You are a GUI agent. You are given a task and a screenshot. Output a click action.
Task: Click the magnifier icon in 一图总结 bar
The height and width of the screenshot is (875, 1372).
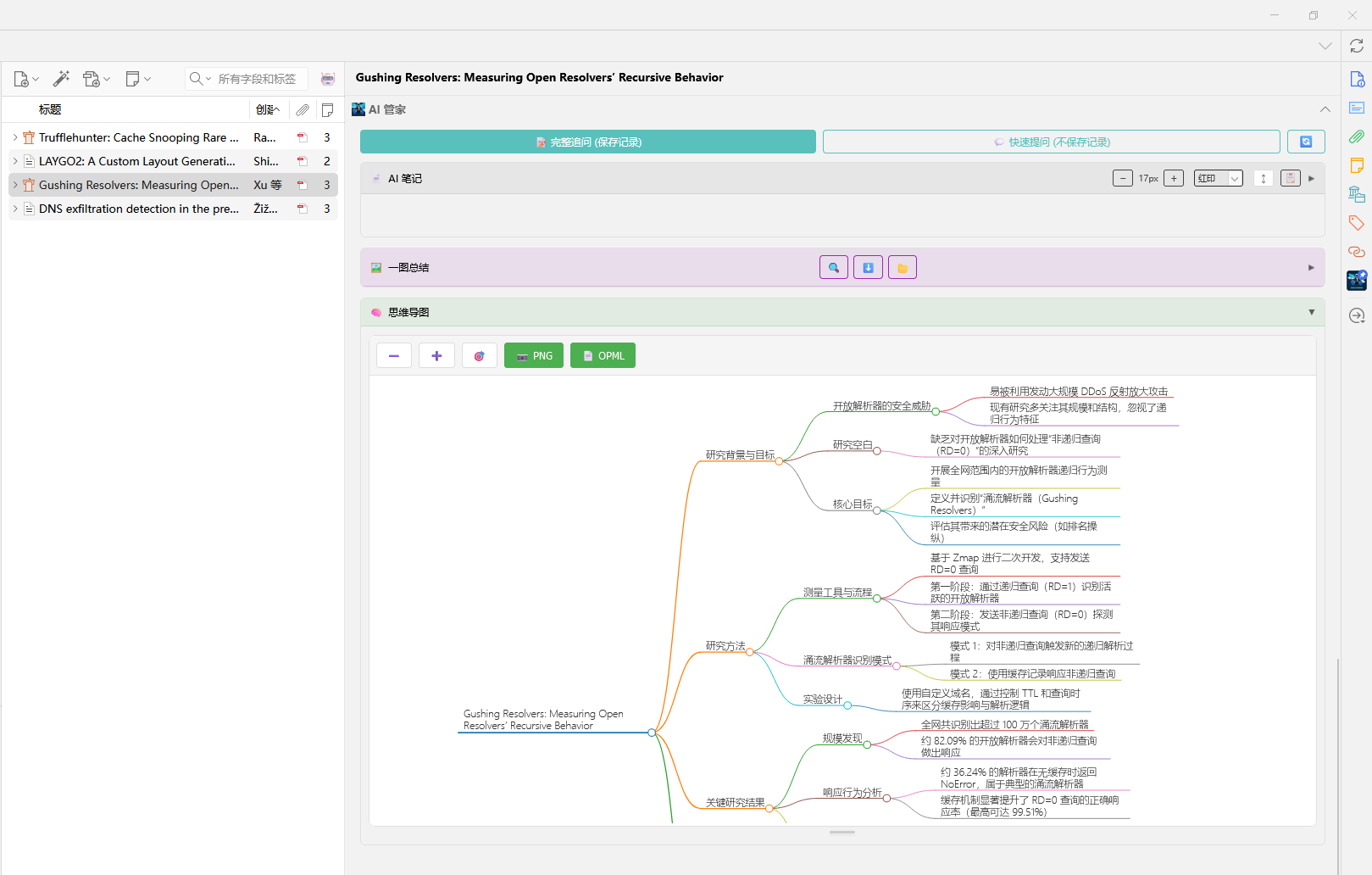[833, 268]
